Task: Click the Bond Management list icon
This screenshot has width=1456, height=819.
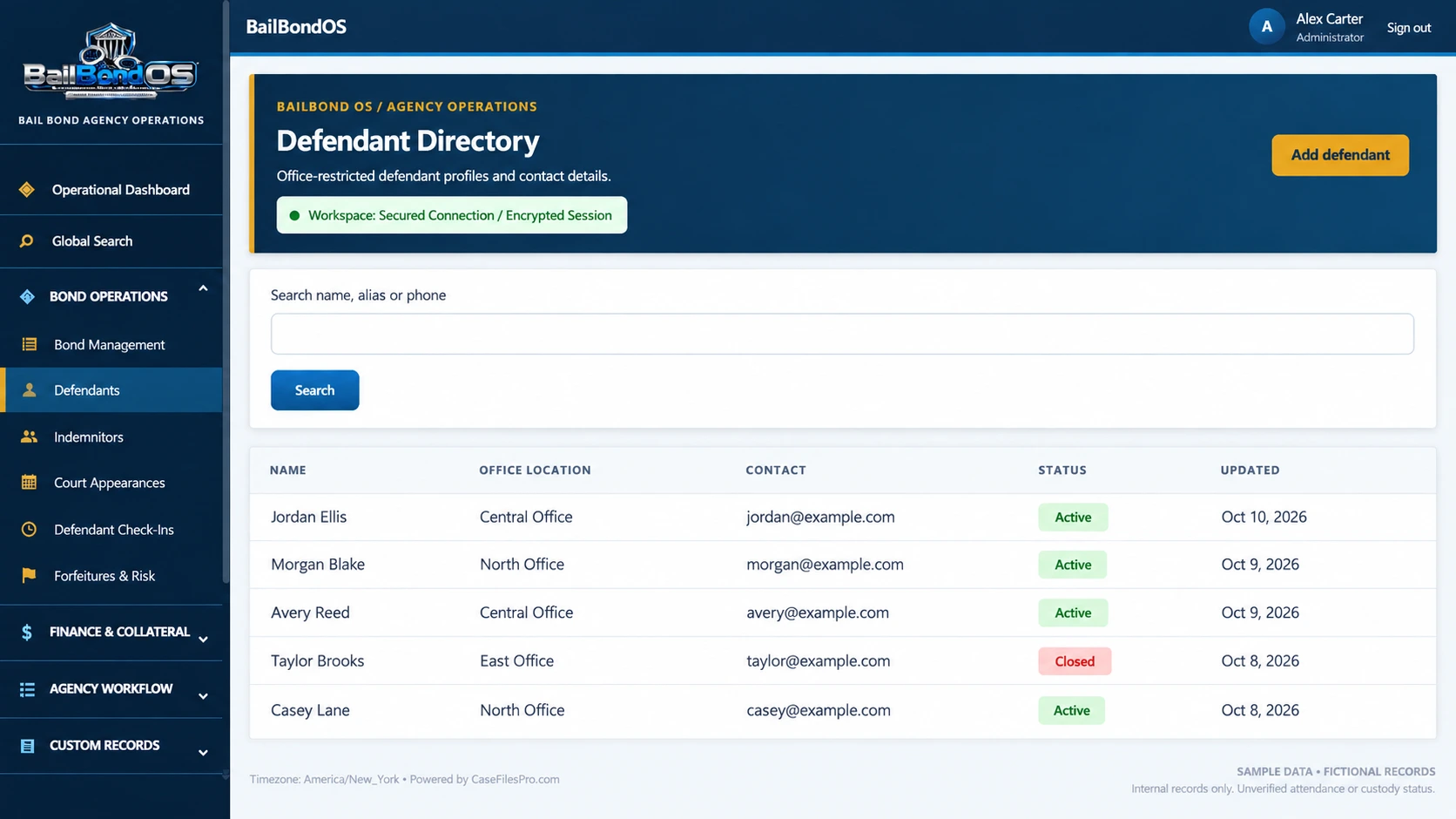Action: click(x=29, y=344)
